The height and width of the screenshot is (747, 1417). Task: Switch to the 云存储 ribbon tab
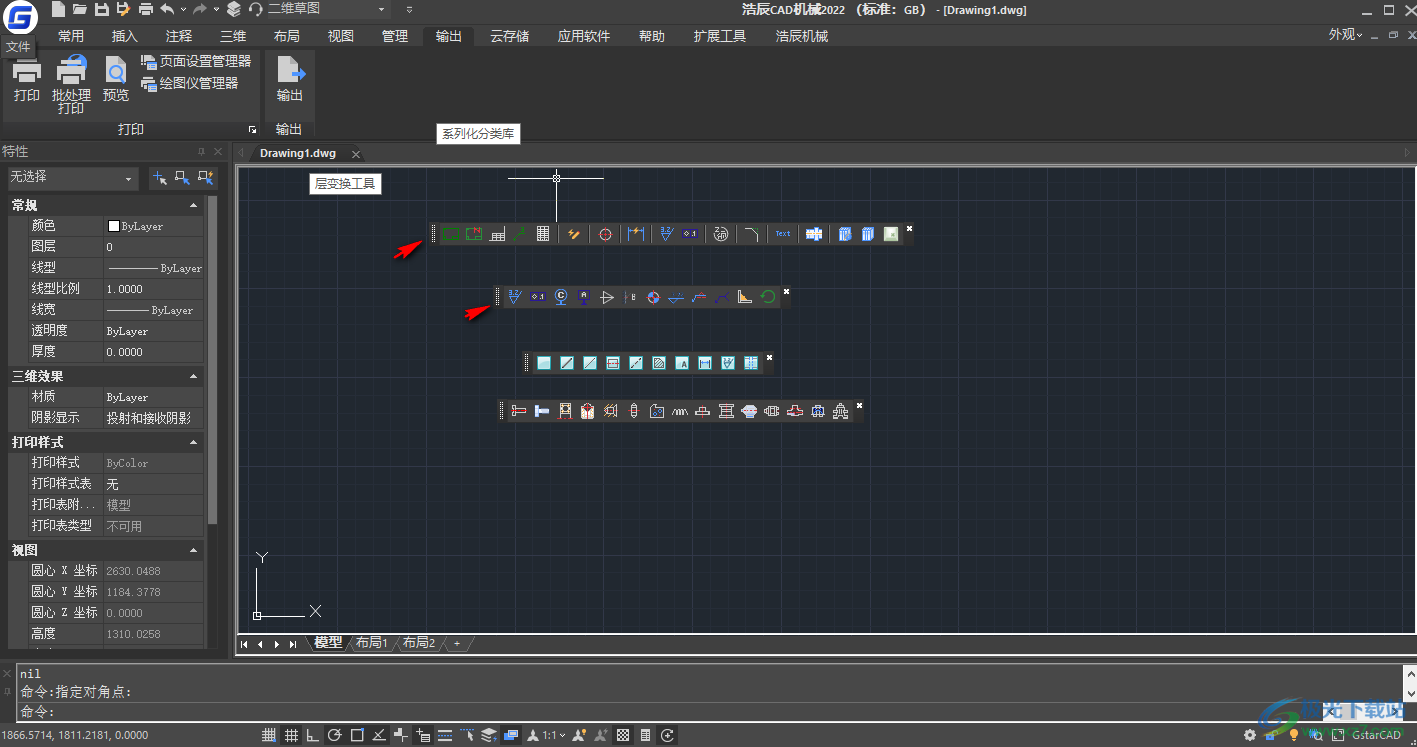tap(510, 36)
